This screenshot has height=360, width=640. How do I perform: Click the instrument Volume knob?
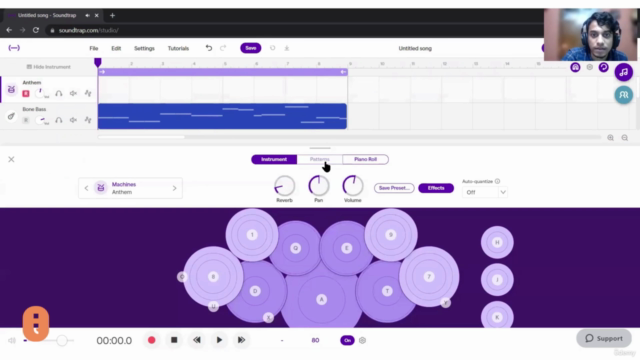pyautogui.click(x=353, y=186)
